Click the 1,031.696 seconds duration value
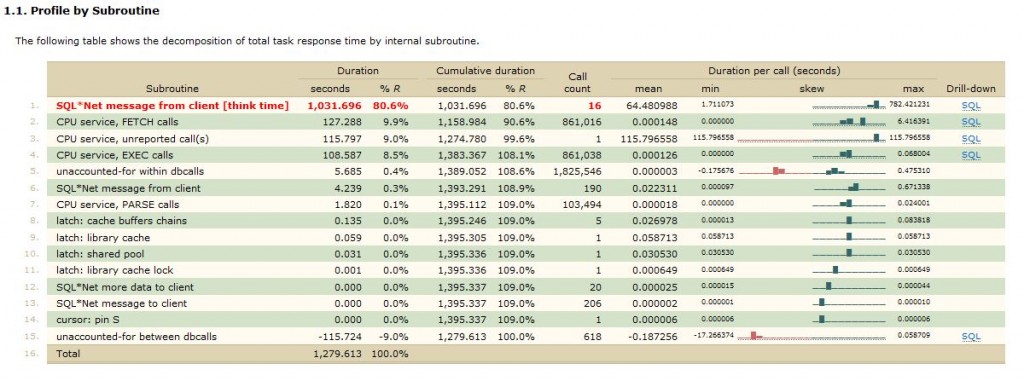The height and width of the screenshot is (381, 1024). coord(333,105)
